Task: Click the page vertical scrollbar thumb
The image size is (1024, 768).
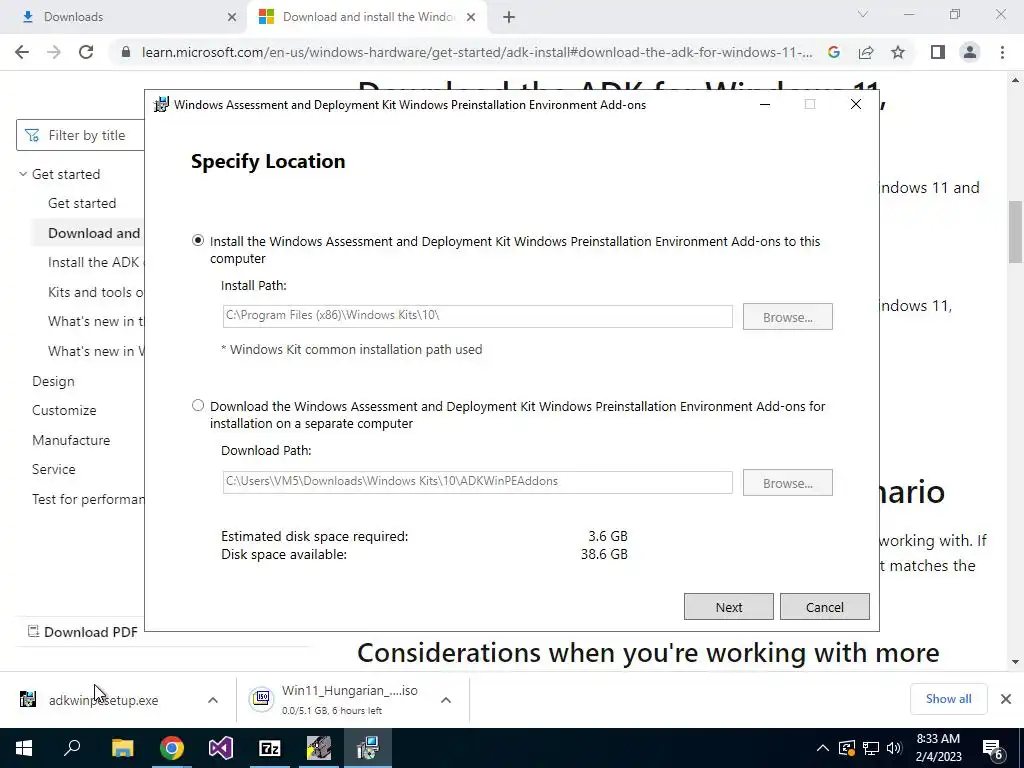Action: tap(1015, 231)
